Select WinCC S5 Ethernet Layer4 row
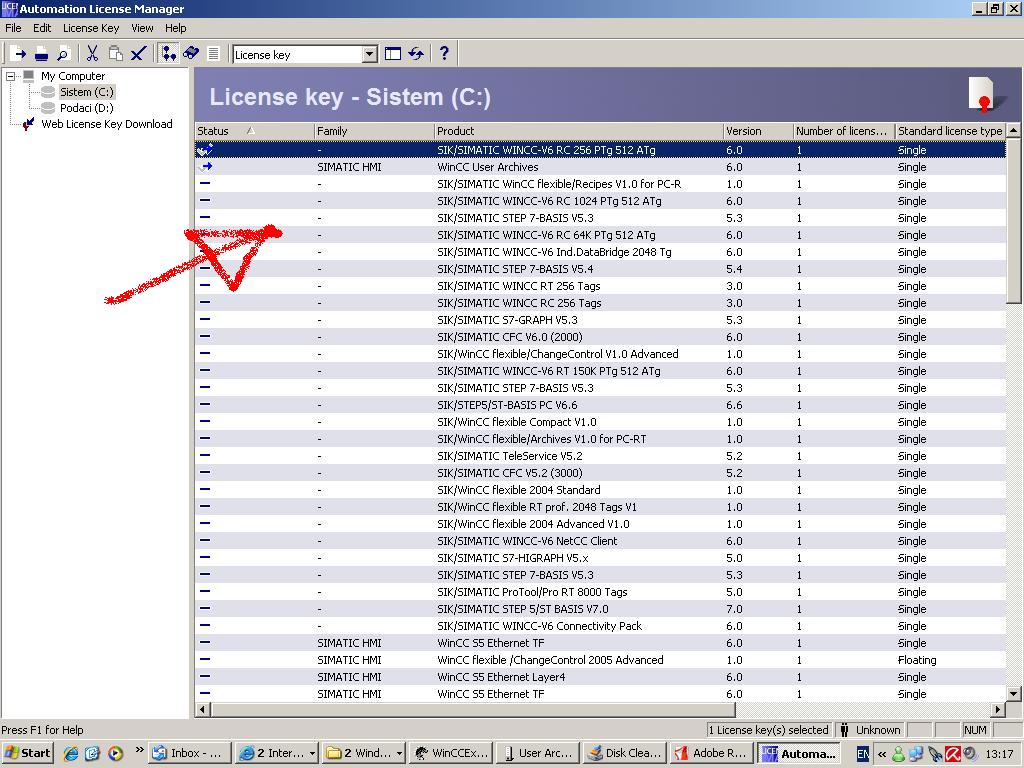This screenshot has width=1024, height=768. click(600, 677)
